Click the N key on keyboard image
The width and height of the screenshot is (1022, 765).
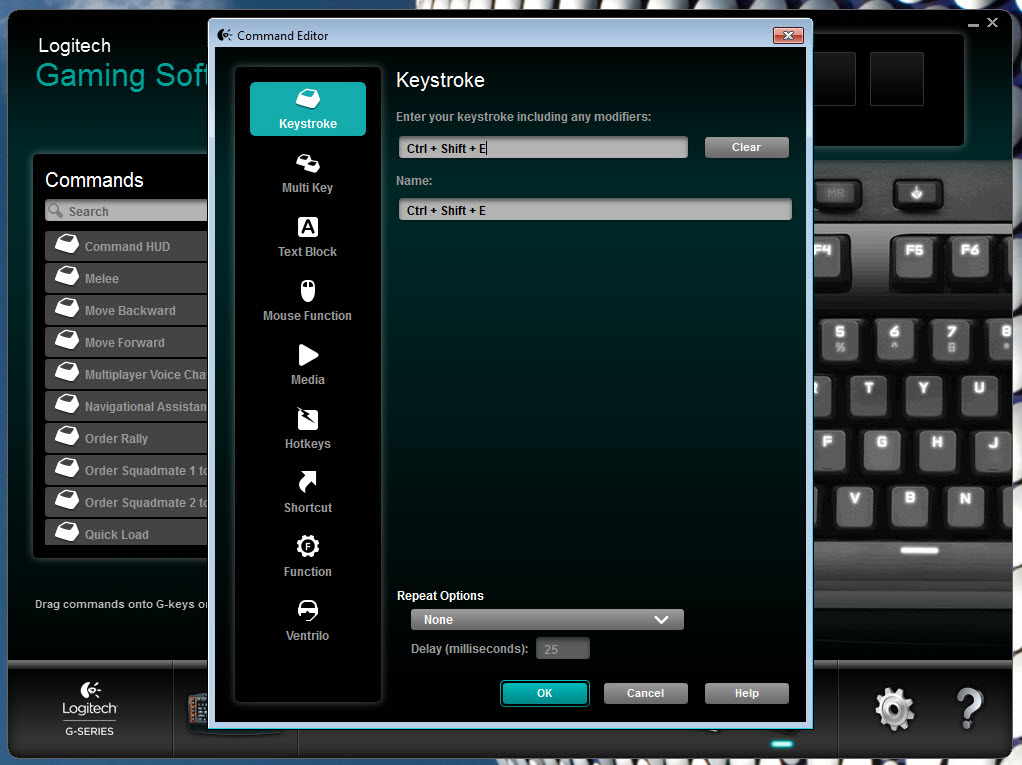pos(965,505)
